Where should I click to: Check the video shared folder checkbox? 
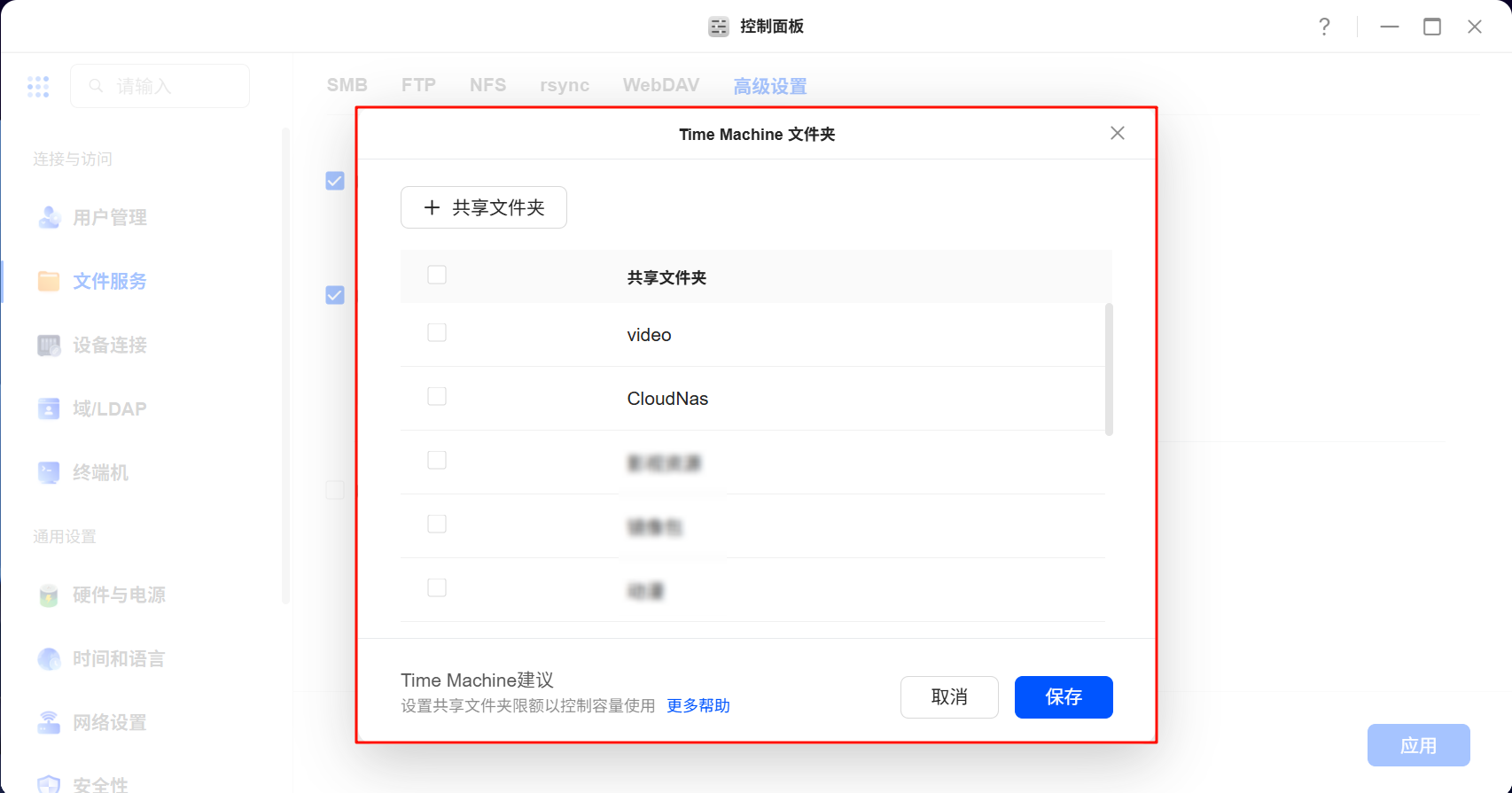pos(437,333)
